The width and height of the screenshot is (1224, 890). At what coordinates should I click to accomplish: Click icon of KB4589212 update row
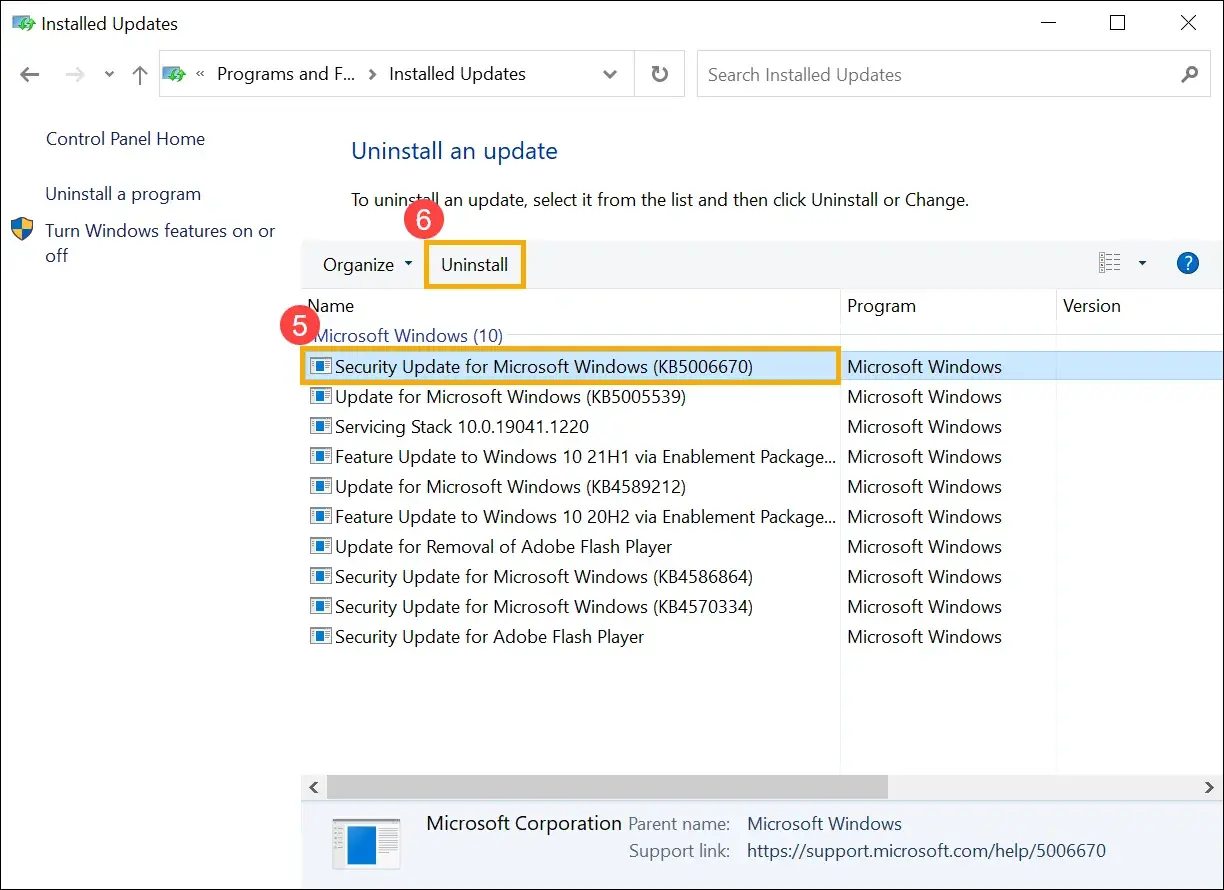pos(320,486)
